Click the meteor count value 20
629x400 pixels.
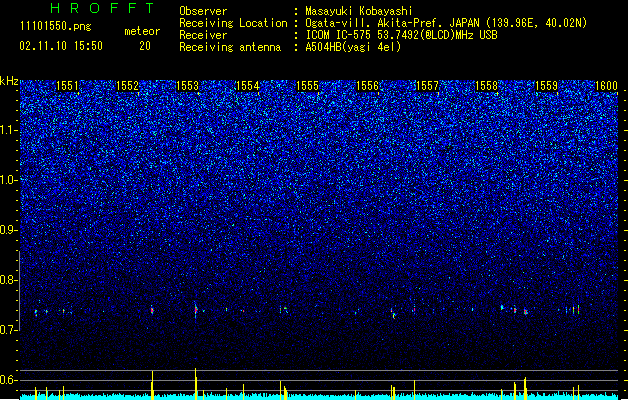(x=145, y=46)
